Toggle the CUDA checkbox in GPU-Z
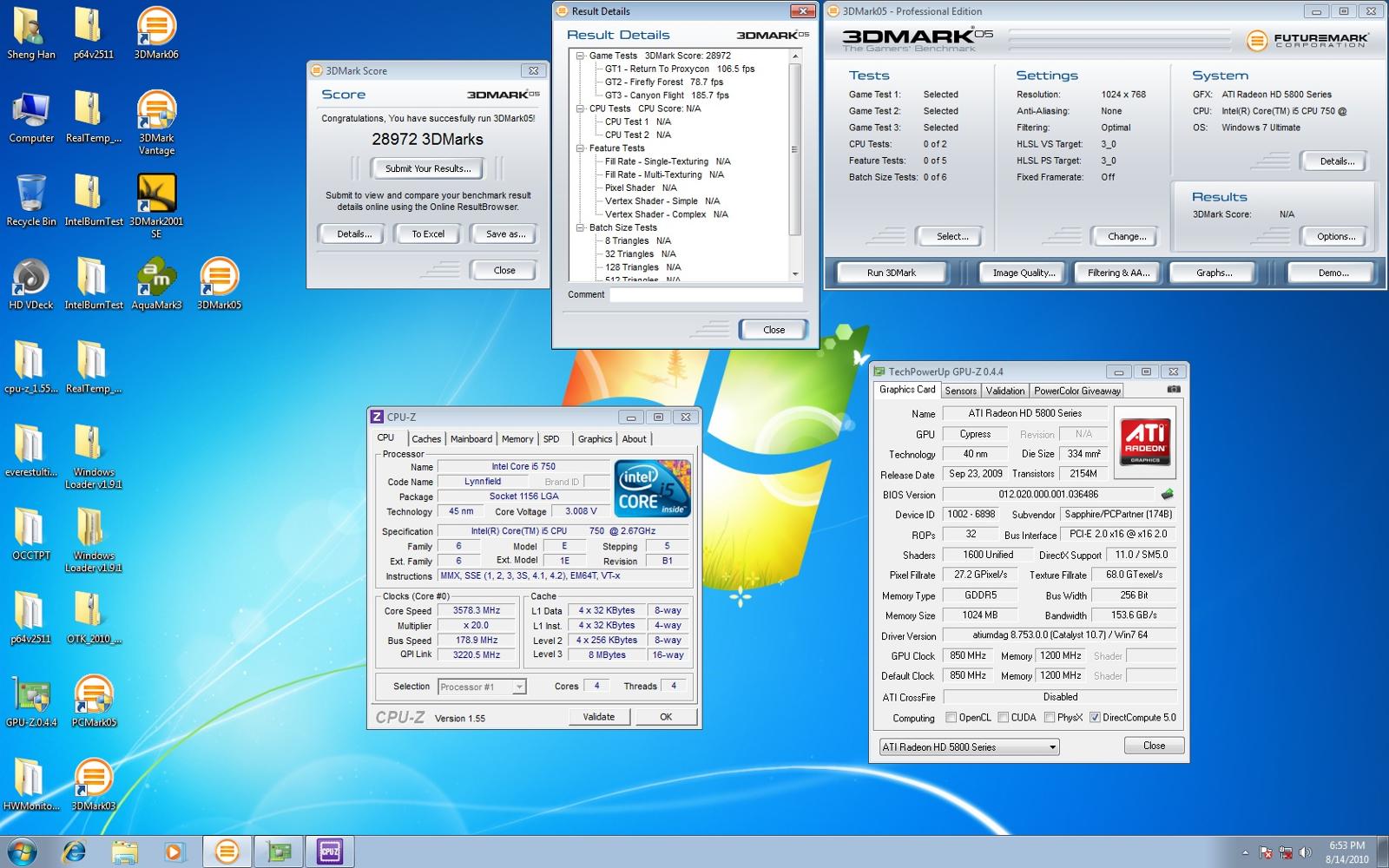Image resolution: width=1389 pixels, height=868 pixels. coord(1003,718)
